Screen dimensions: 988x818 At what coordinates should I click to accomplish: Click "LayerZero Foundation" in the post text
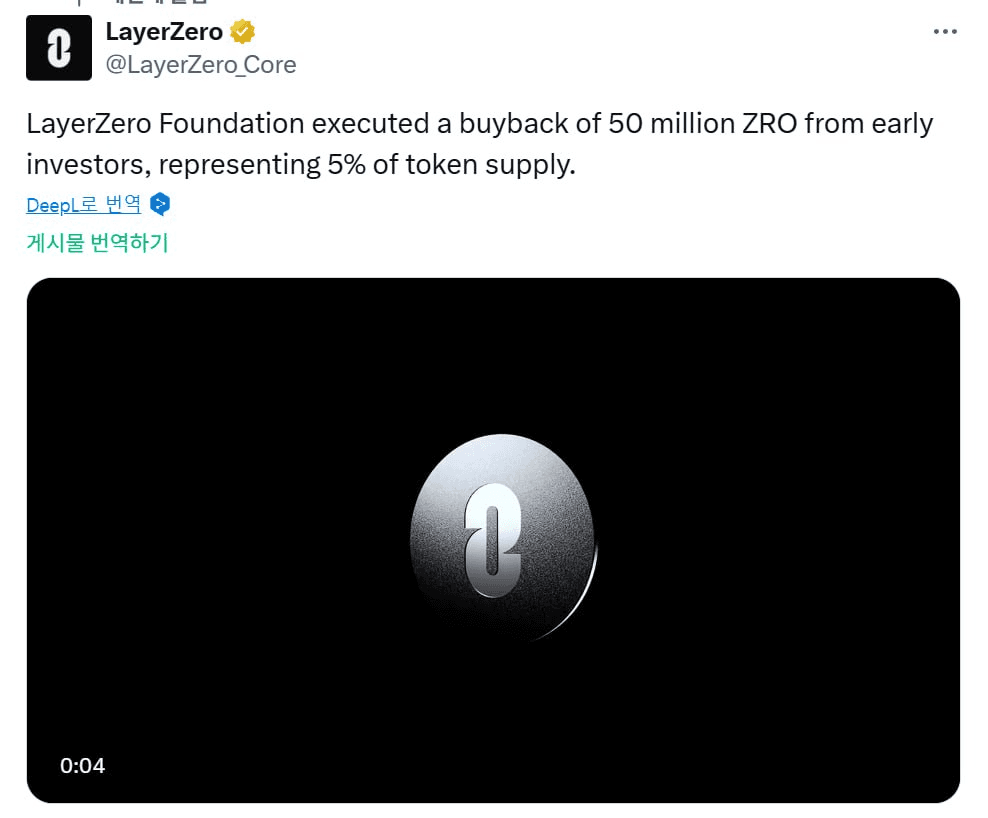(165, 124)
